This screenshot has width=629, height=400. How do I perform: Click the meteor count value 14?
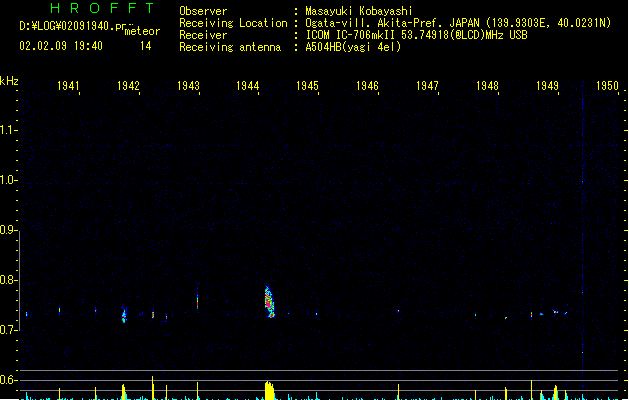(146, 46)
